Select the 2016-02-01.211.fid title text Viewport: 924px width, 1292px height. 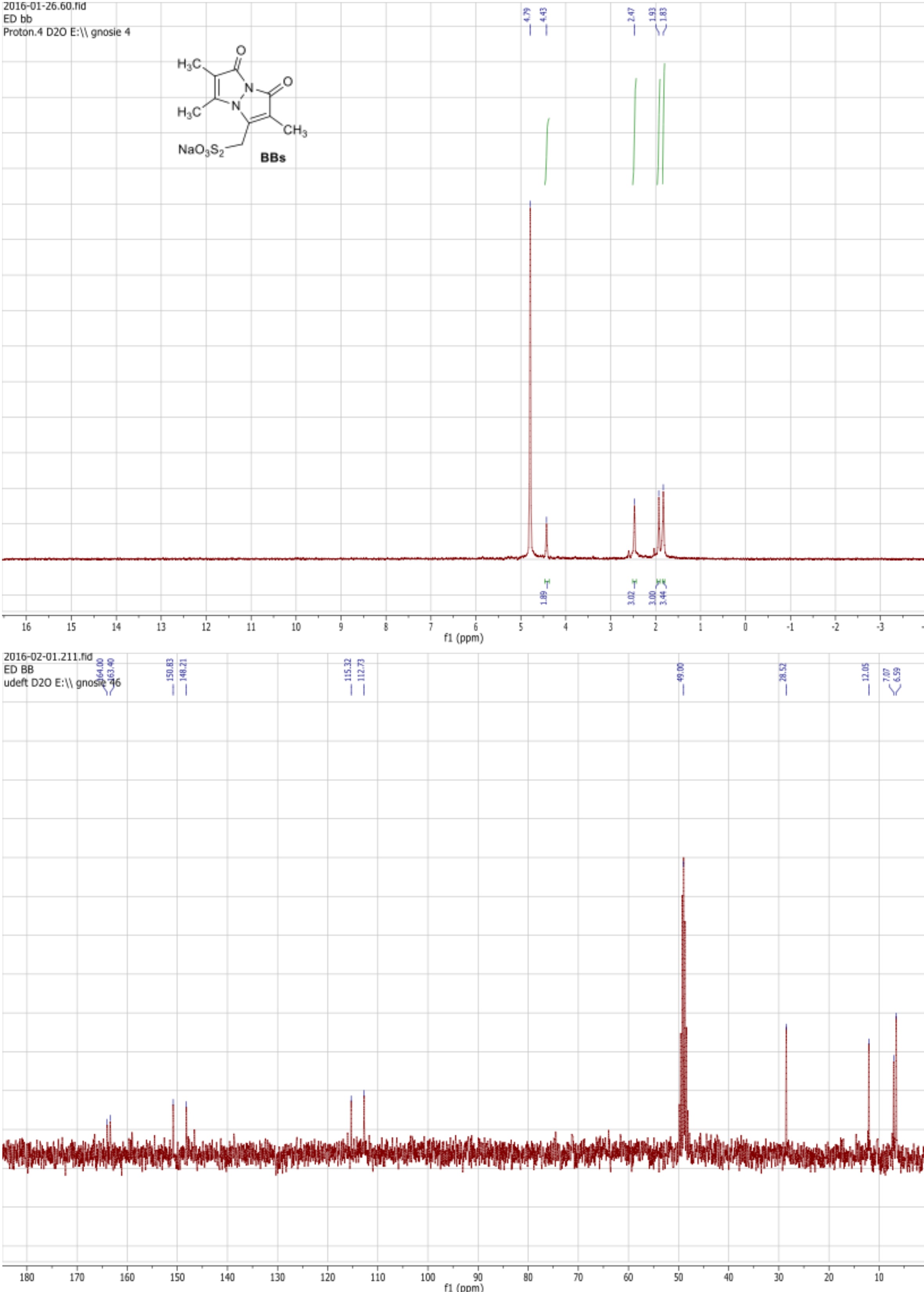pos(48,656)
